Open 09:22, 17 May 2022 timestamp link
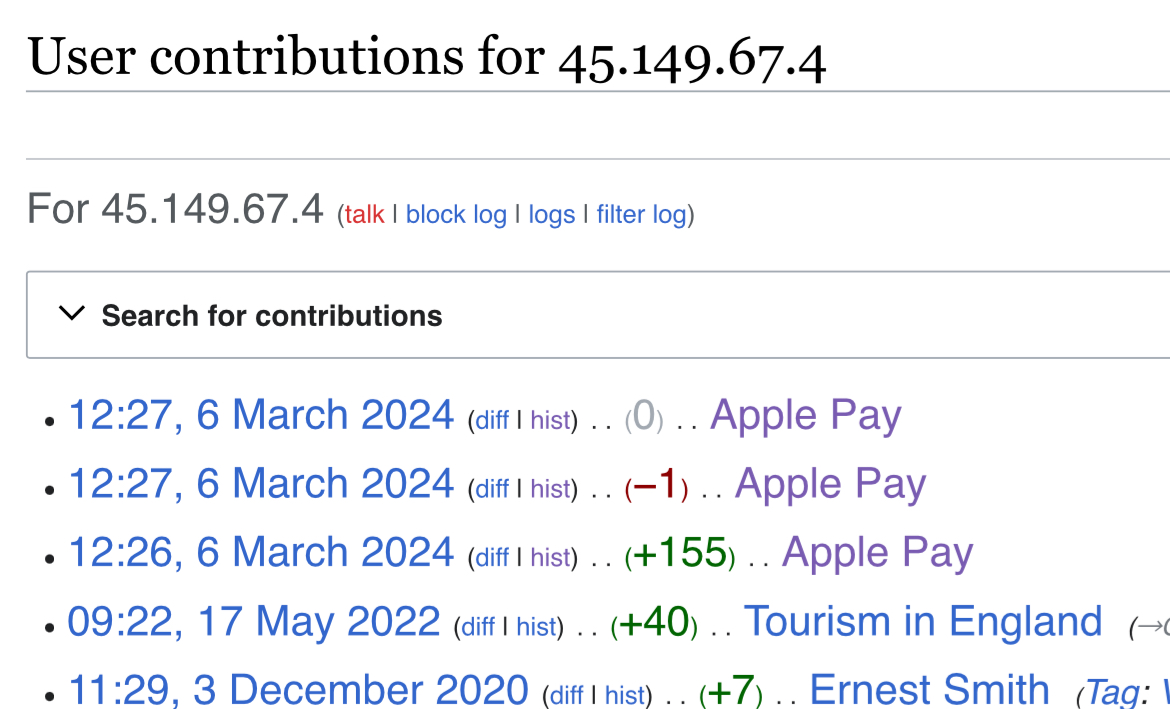Viewport: 1170px width, 709px height. [x=254, y=621]
